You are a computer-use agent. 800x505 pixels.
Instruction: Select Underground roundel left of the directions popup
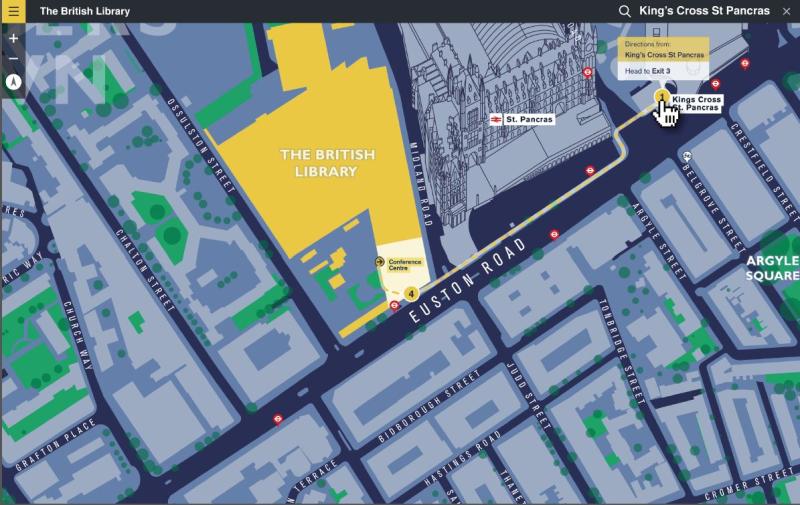pos(588,72)
